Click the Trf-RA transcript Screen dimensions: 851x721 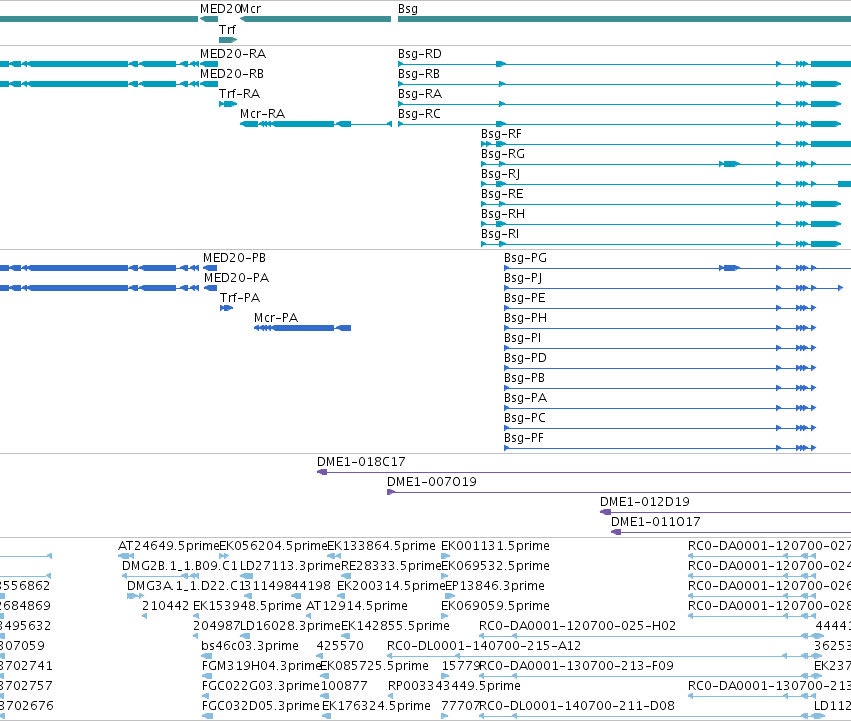(239, 94)
